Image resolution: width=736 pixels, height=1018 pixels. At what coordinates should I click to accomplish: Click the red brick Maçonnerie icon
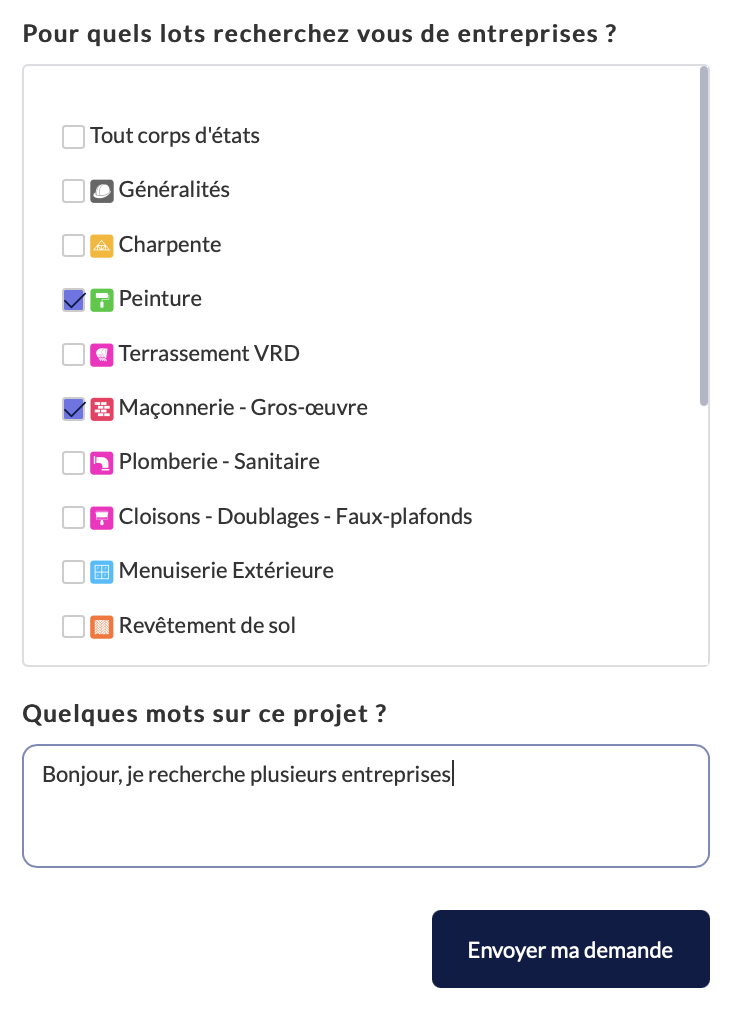[x=102, y=409]
